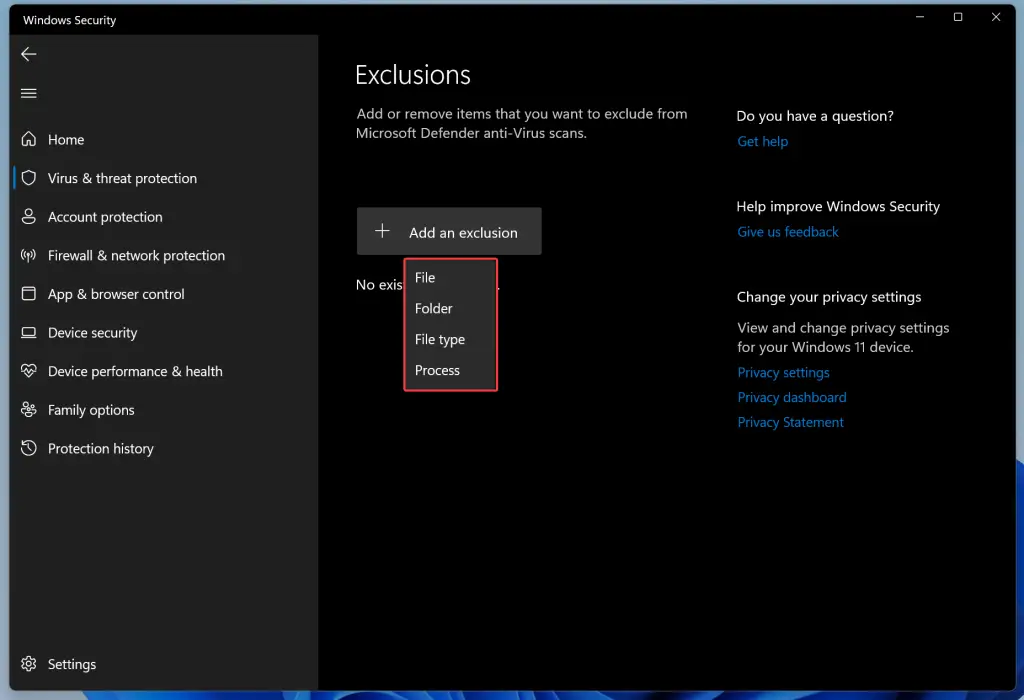The width and height of the screenshot is (1024, 700).
Task: Navigate back using the arrow at top left
Action: click(28, 54)
